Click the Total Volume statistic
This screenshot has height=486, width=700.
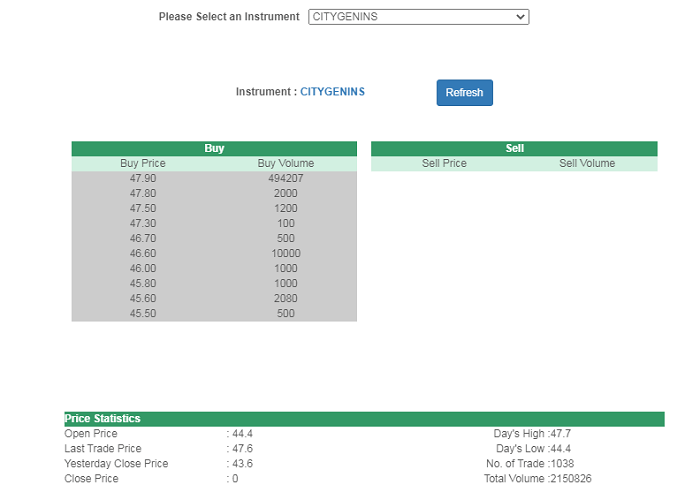pos(538,479)
